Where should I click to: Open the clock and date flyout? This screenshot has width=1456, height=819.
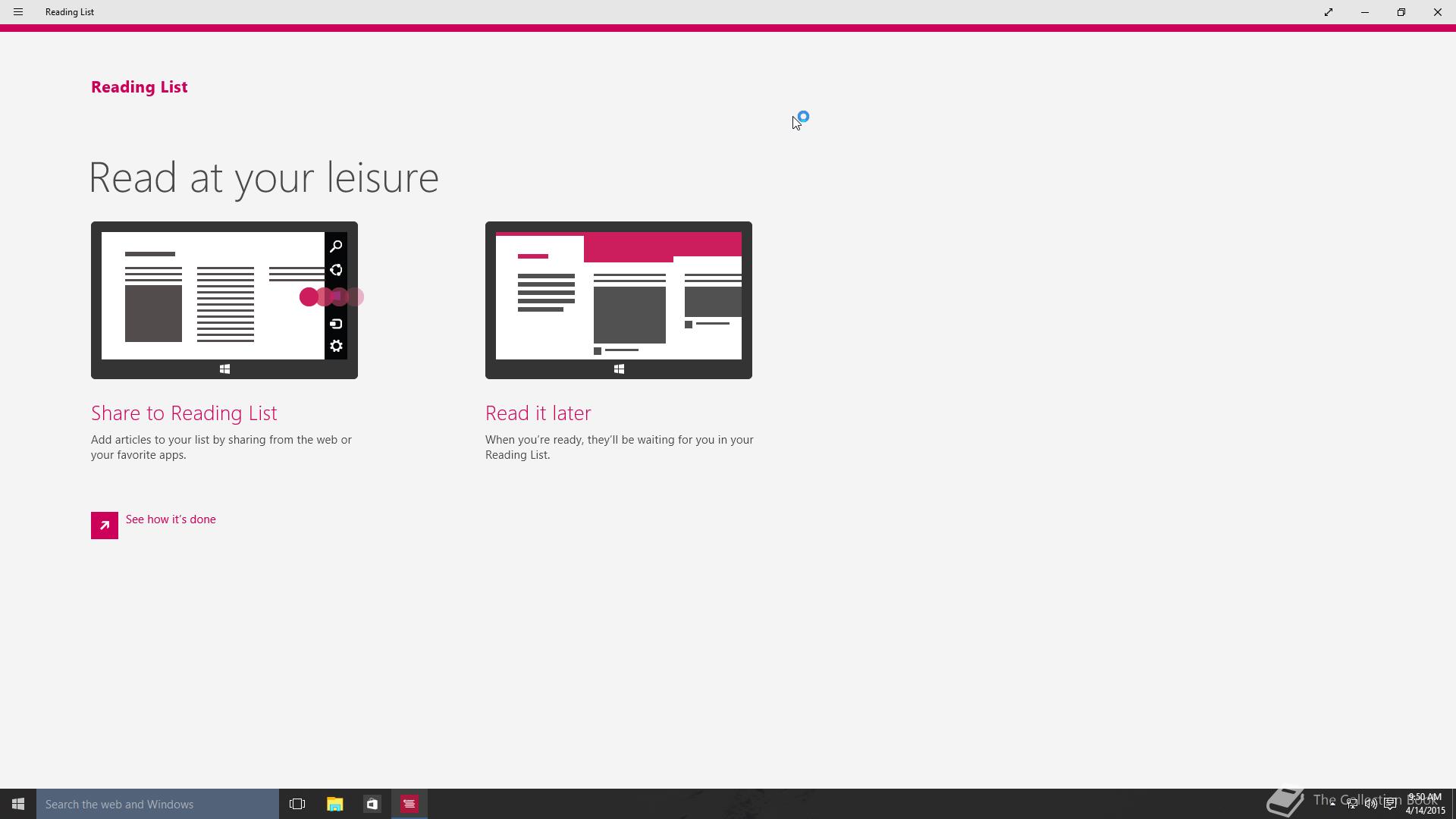pyautogui.click(x=1425, y=804)
